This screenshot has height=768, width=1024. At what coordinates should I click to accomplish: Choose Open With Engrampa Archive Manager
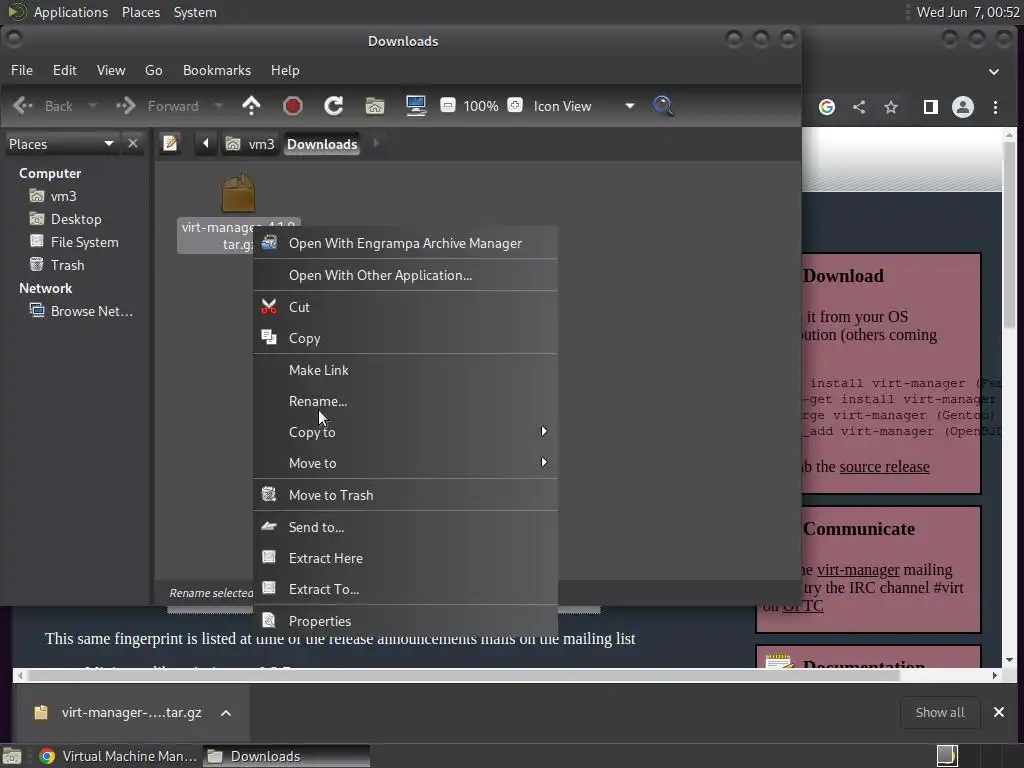(405, 243)
